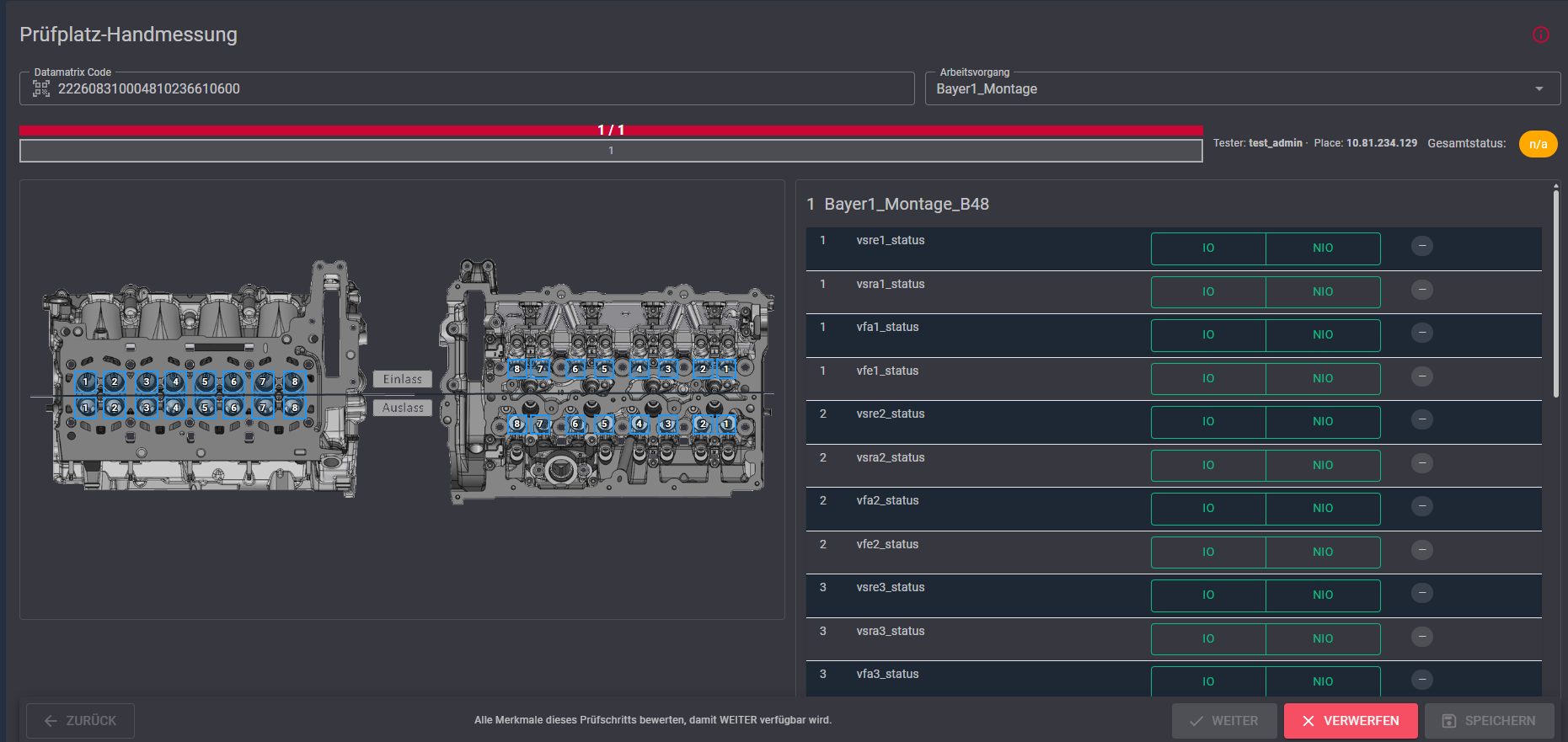The height and width of the screenshot is (742, 1568).
Task: Clear vfe2_status using minus icon
Action: [1421, 550]
